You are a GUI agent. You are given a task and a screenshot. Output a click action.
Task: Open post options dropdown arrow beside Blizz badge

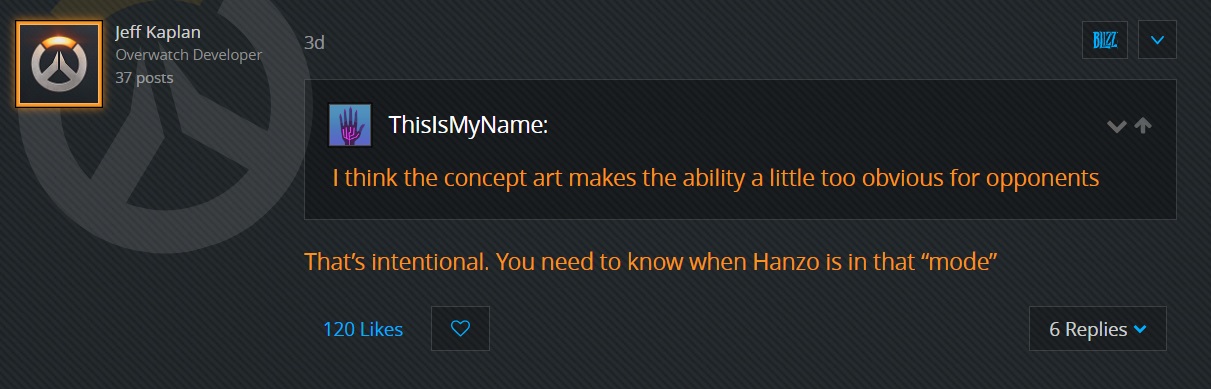pyautogui.click(x=1157, y=40)
